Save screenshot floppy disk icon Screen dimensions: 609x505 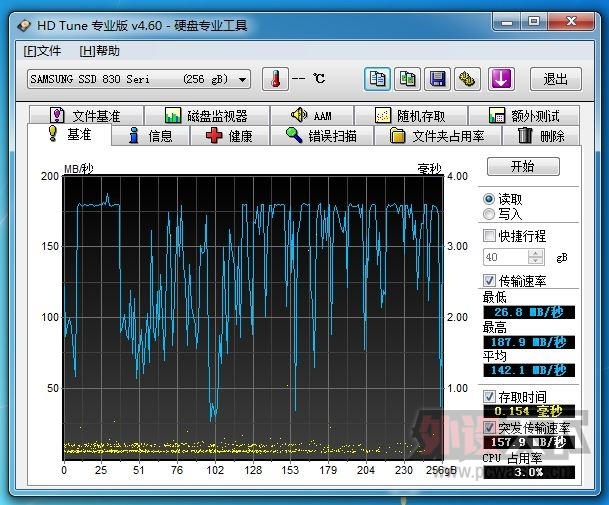(x=438, y=79)
